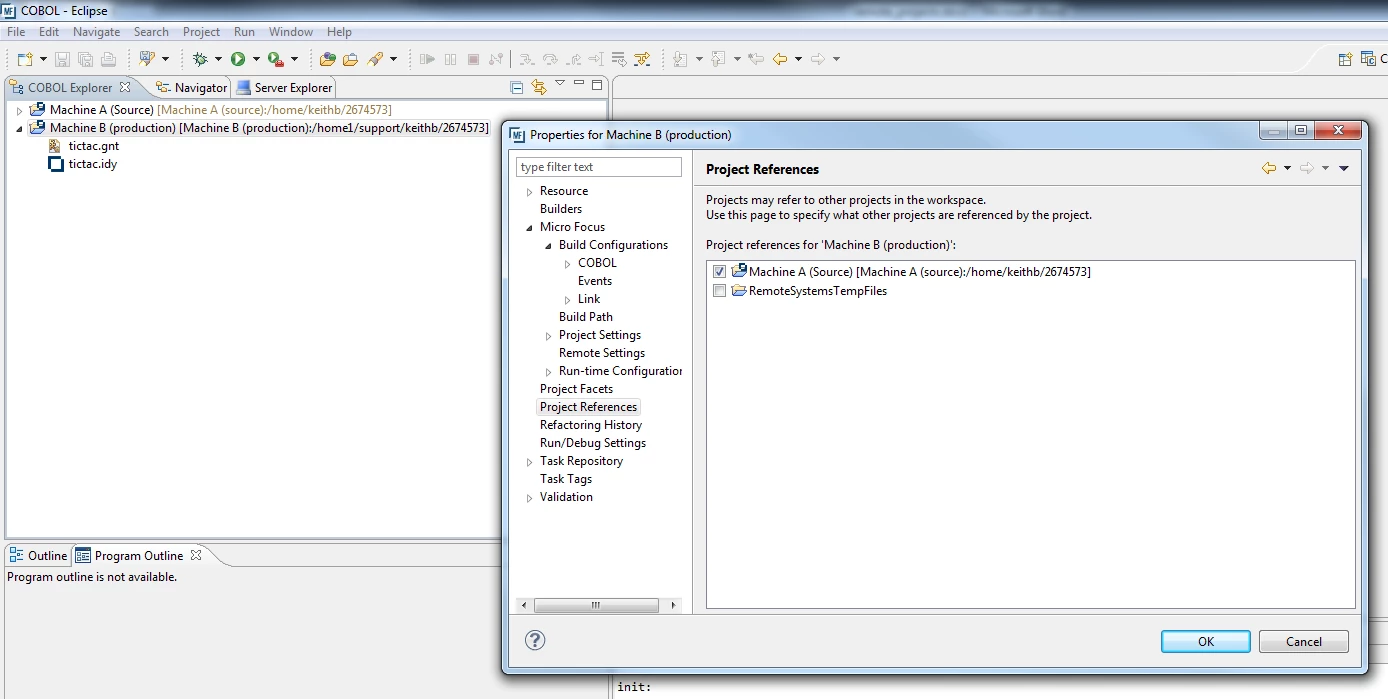The image size is (1388, 699).
Task: Open the Run button dropdown arrow
Action: (256, 59)
